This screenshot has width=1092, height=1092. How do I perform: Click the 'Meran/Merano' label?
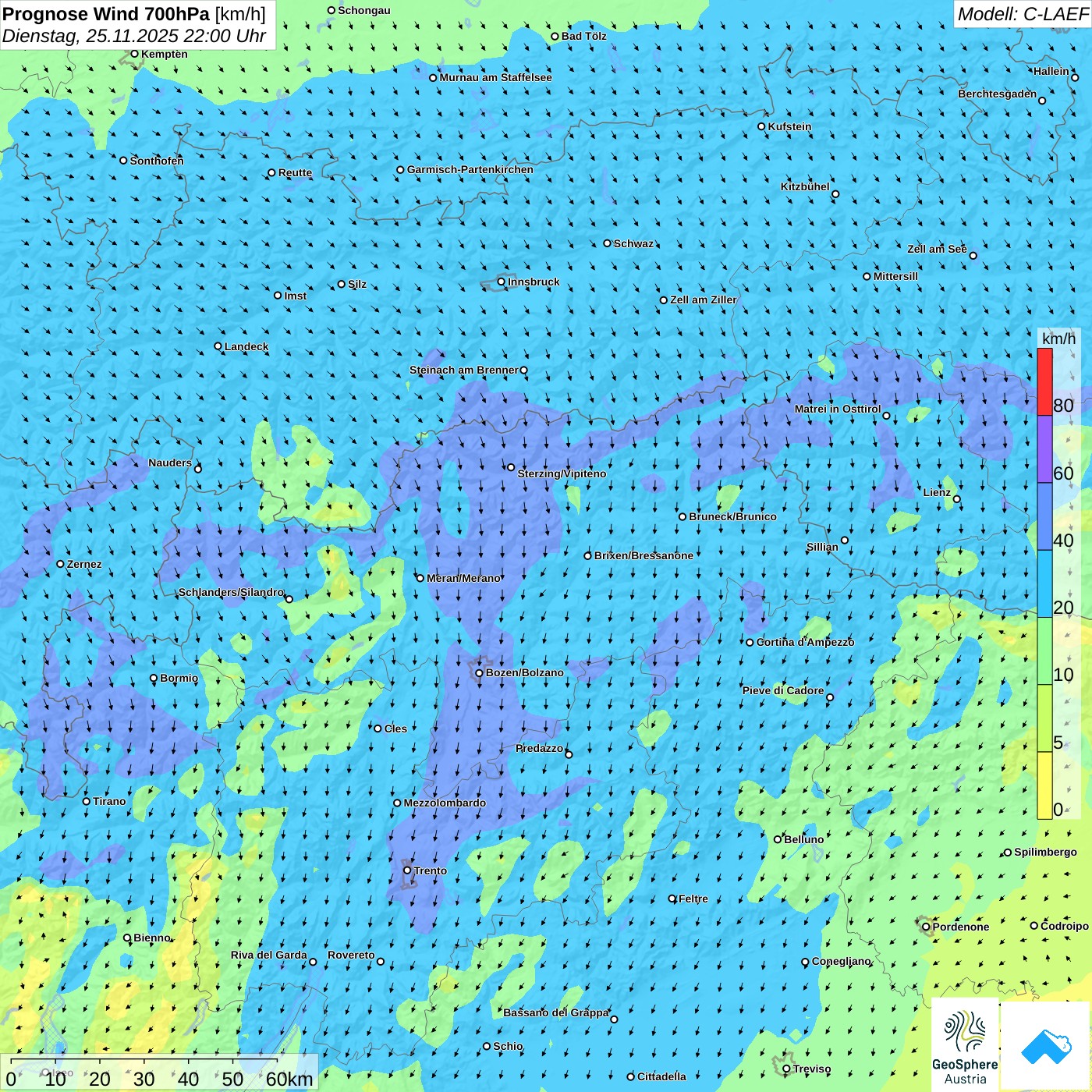(464, 578)
